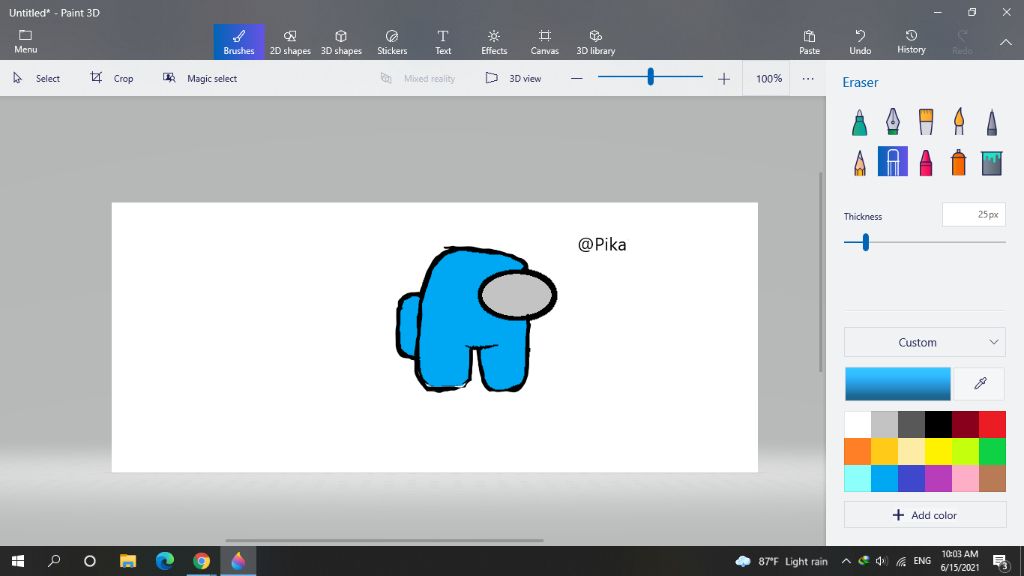Choose the black color swatch
Viewport: 1024px width, 576px height.
pos(938,424)
